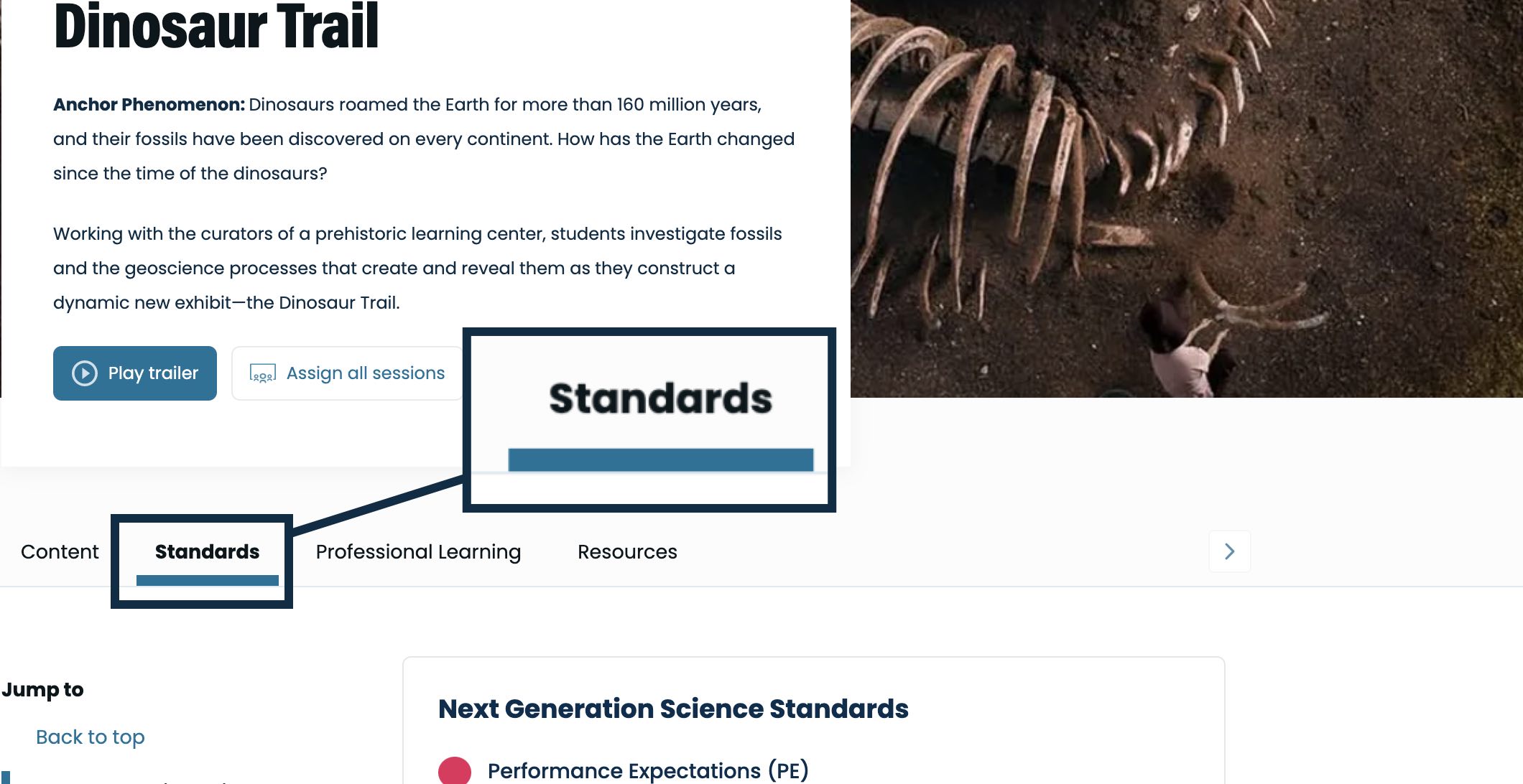Click the enlarged Standards callout text
Screen dimensions: 1523x784
(660, 398)
